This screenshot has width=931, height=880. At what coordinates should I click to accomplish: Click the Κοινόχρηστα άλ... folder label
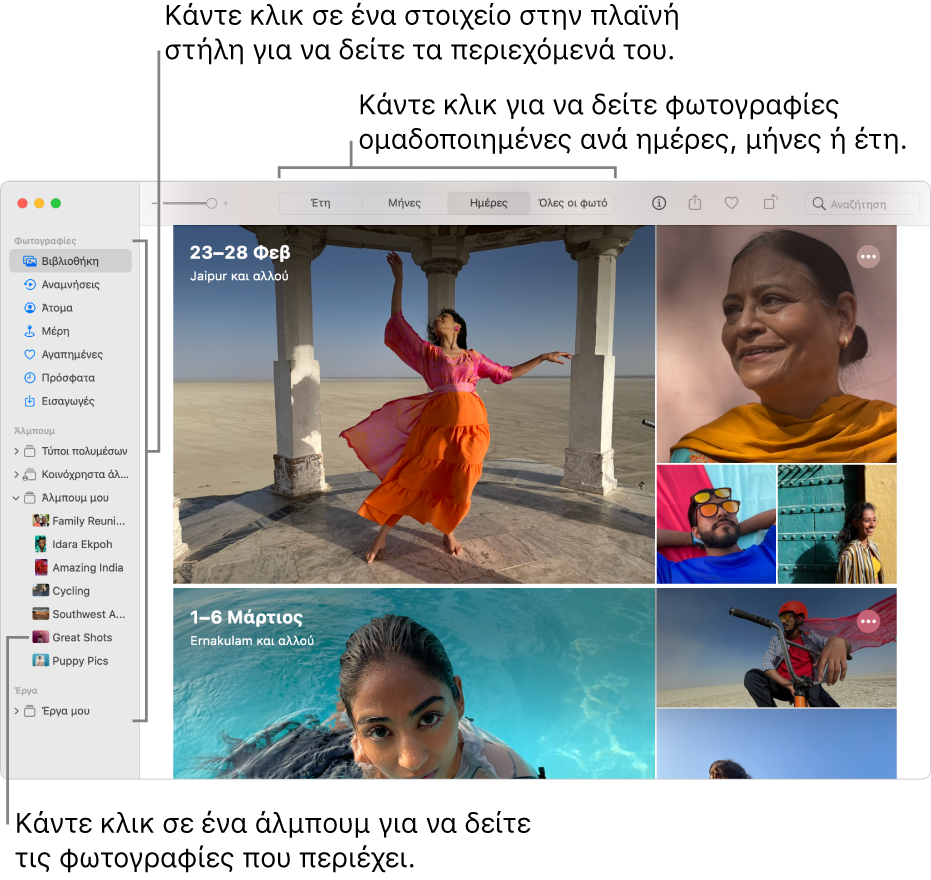tap(85, 474)
